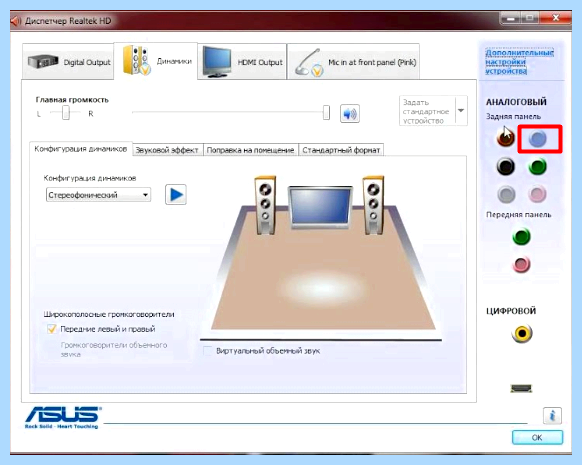Click the left speaker in room preview
The width and height of the screenshot is (582, 465).
click(265, 205)
